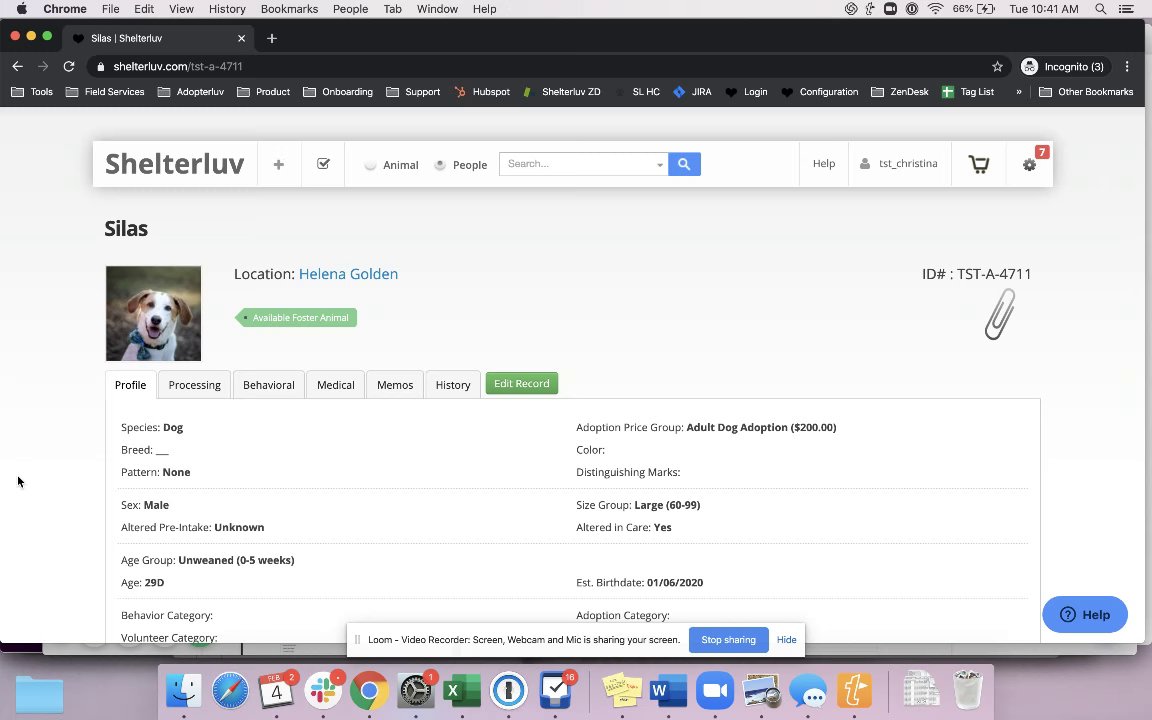Launch Zoom from the dock
Viewport: 1152px width, 720px height.
click(715, 691)
